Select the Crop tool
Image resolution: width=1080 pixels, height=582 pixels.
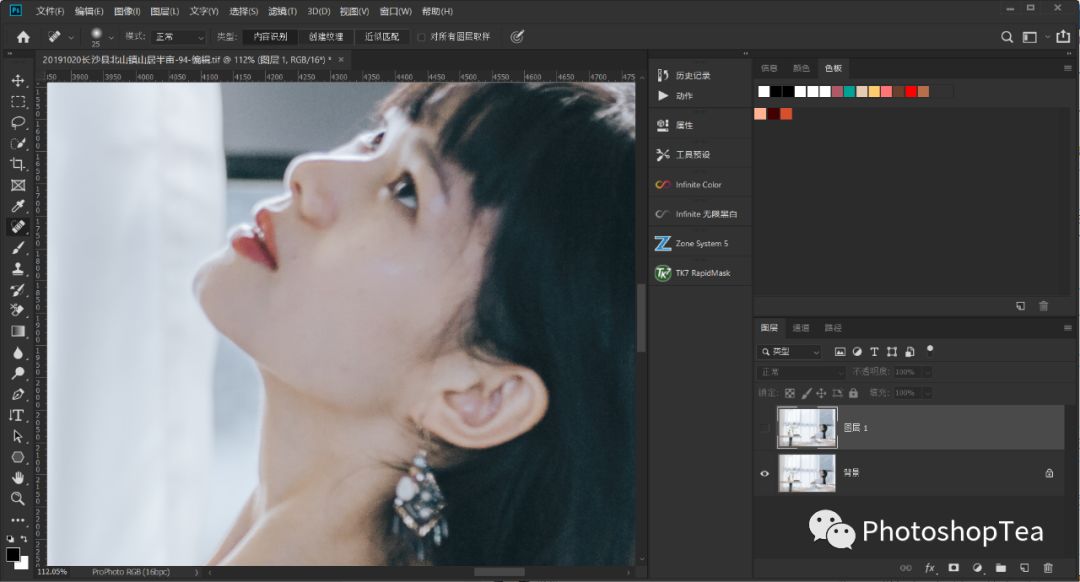tap(18, 164)
